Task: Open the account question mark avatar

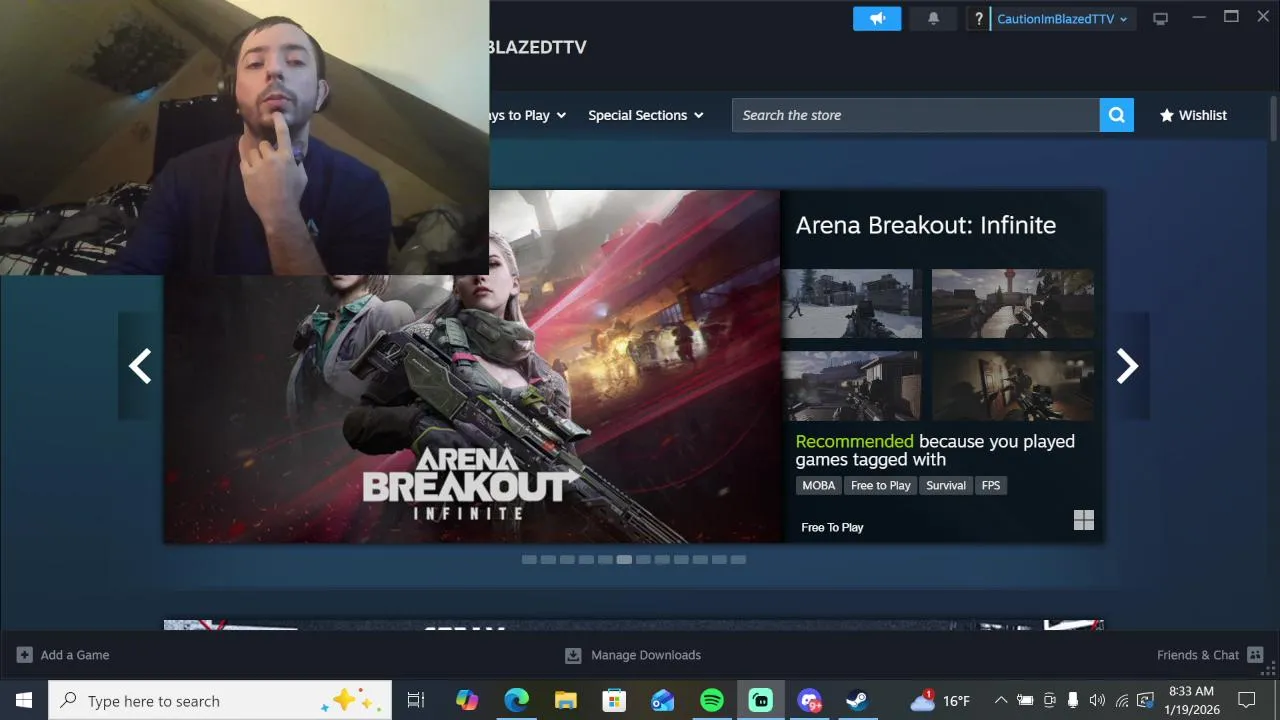Action: coord(979,18)
